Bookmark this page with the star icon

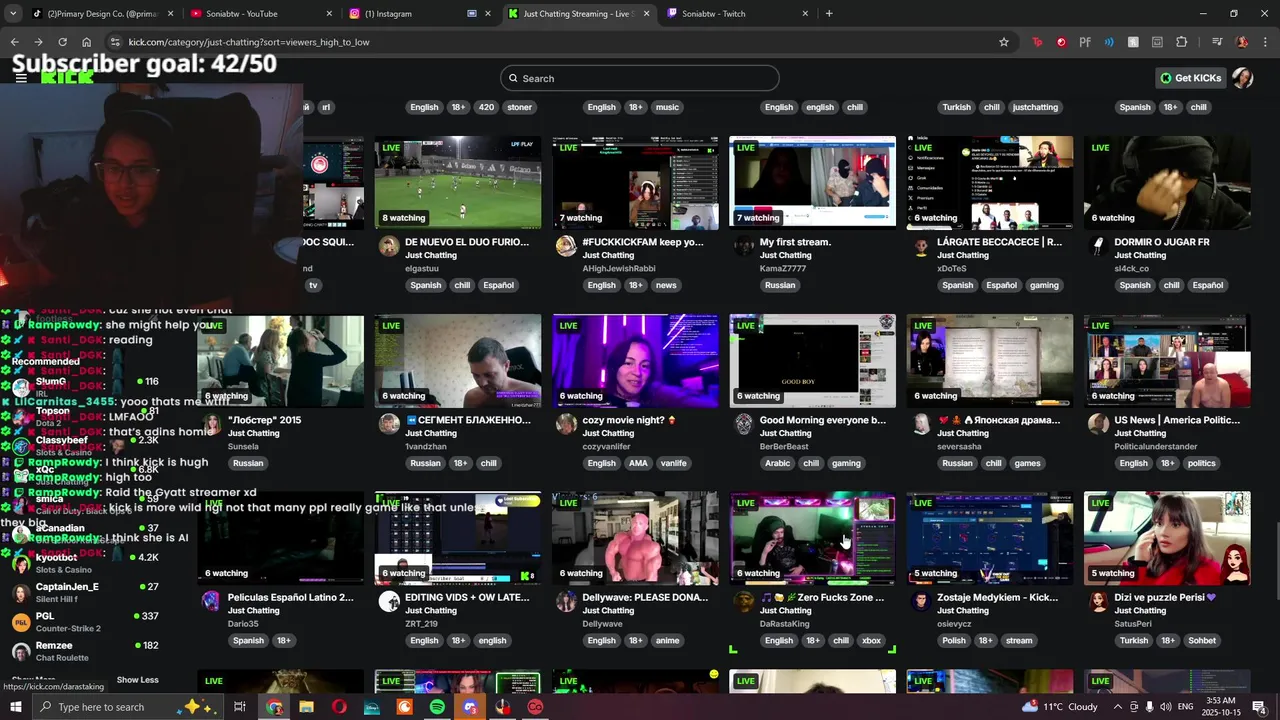tap(1004, 42)
